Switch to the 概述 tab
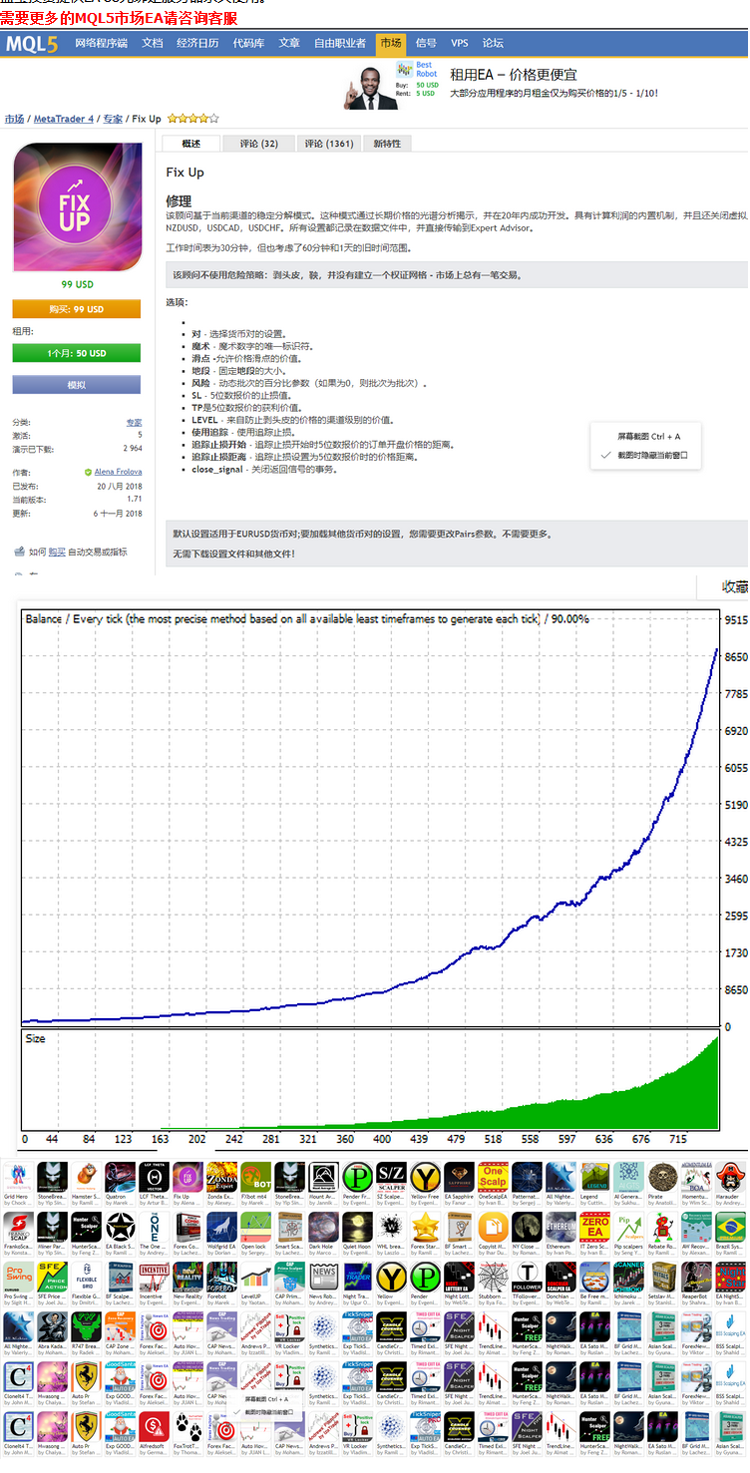The width and height of the screenshot is (750, 1473). (191, 144)
